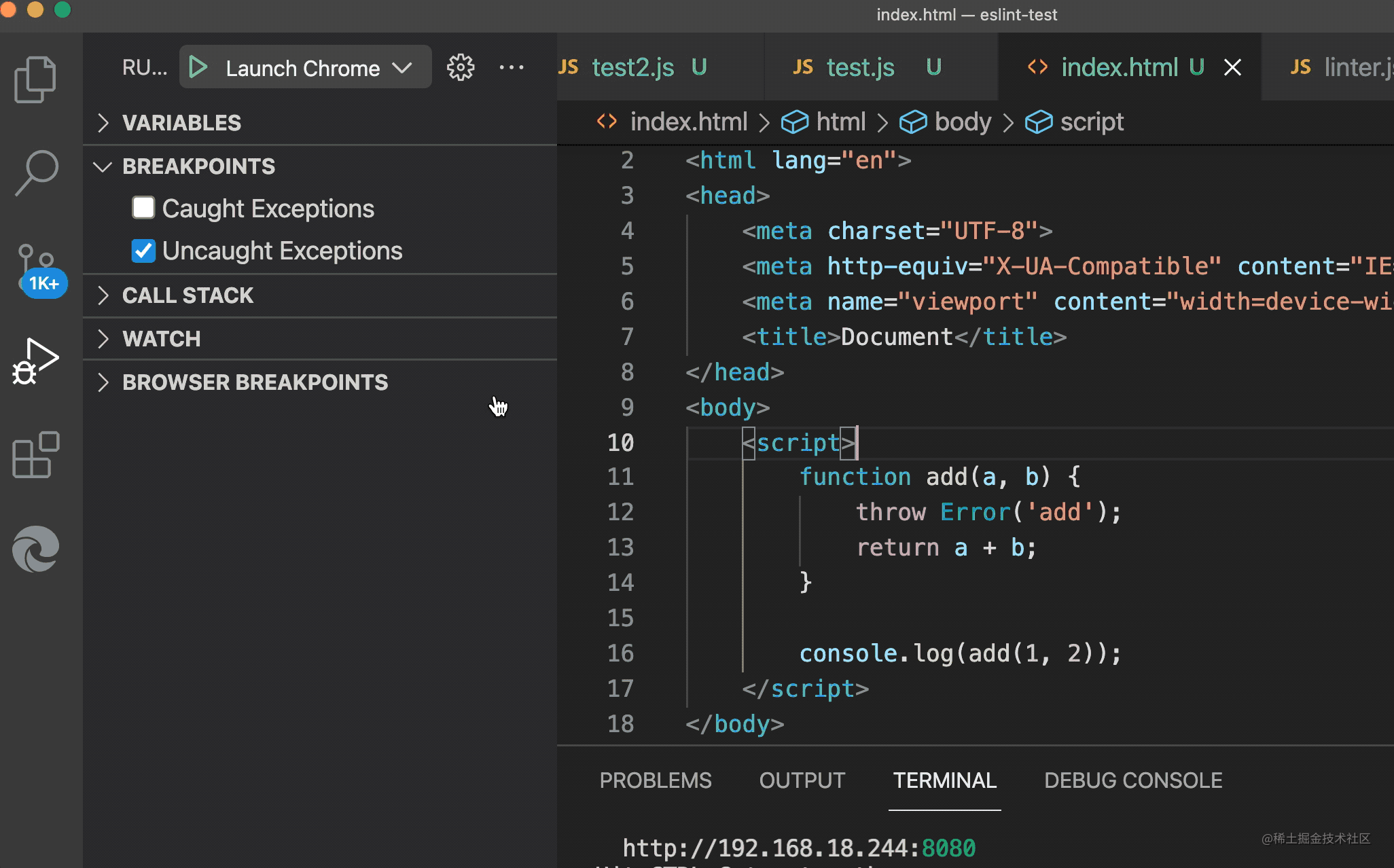Enable Caught Exceptions breakpoint checkbox
The image size is (1394, 868).
click(x=143, y=208)
